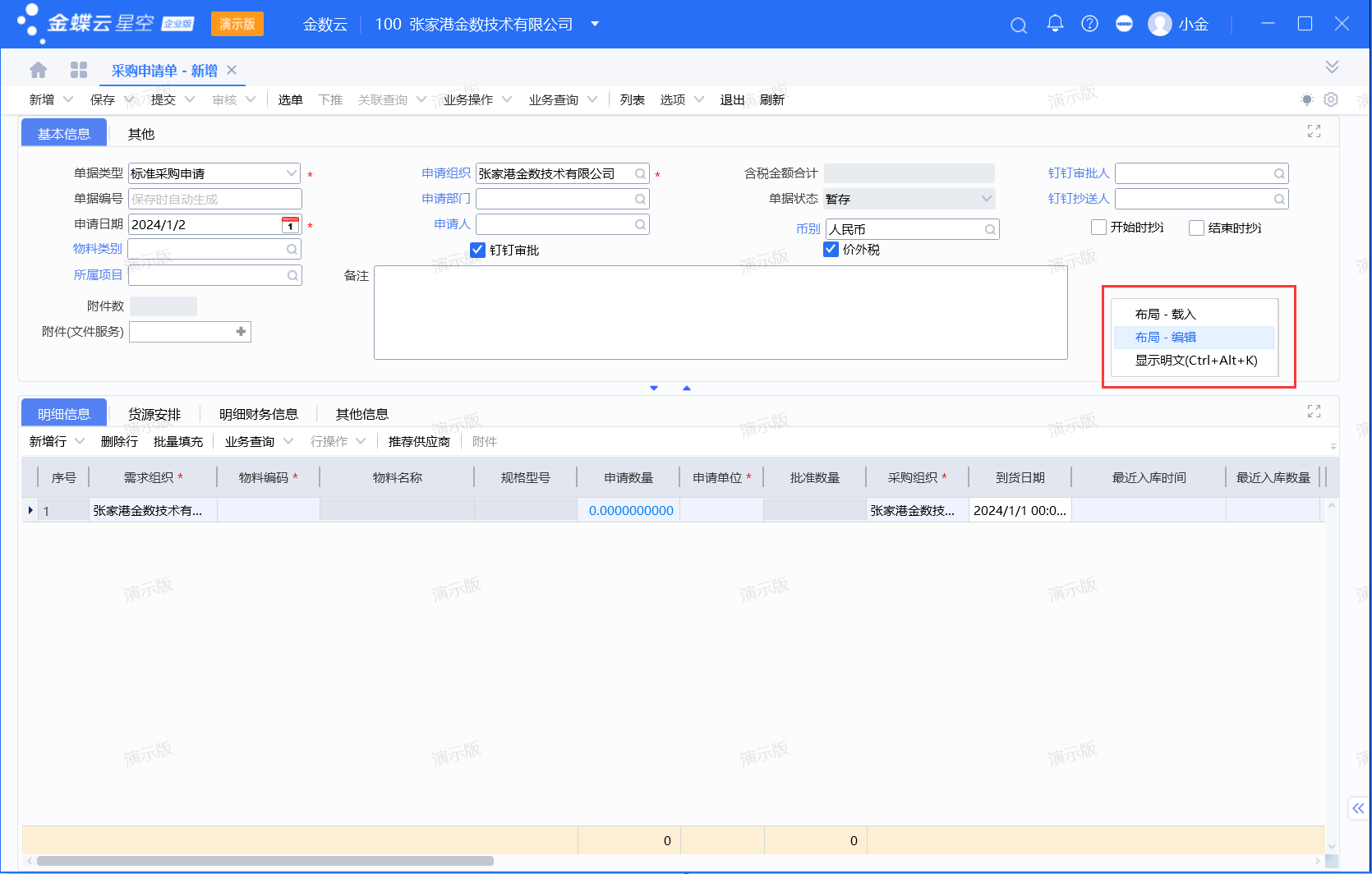Expand the side panel double-arrow icon

tap(1358, 808)
